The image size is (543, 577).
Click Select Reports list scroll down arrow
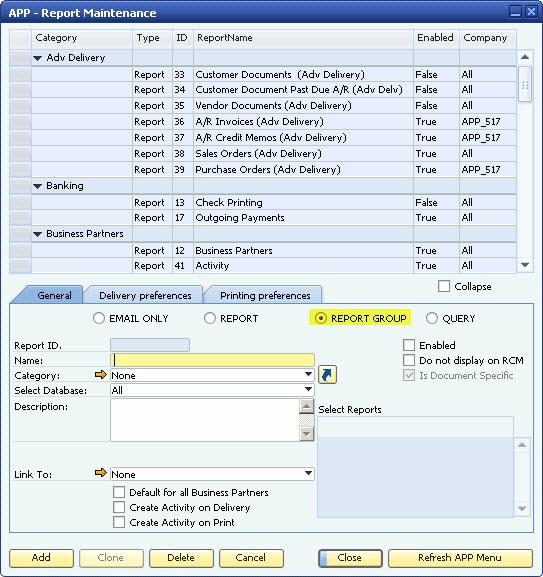(x=522, y=509)
